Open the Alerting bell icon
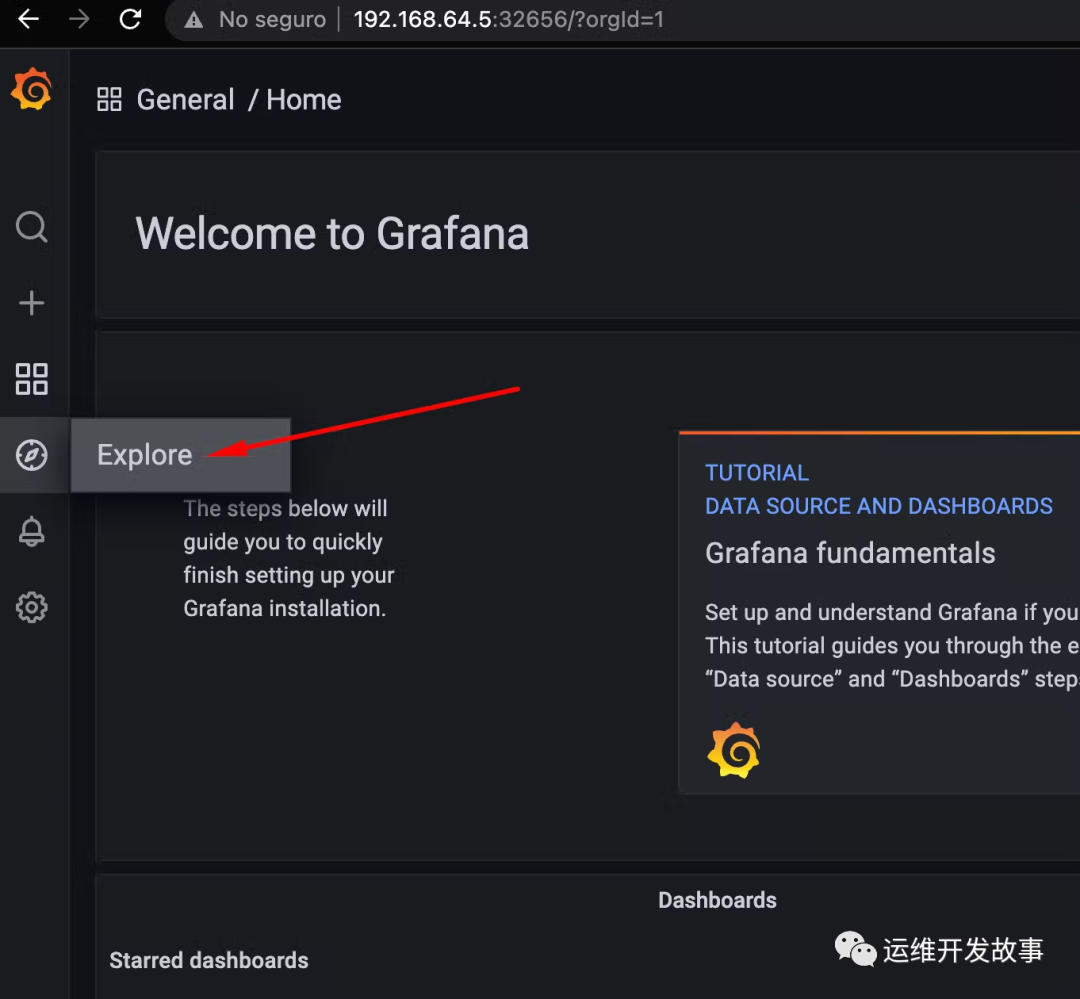The height and width of the screenshot is (999, 1080). [x=32, y=531]
